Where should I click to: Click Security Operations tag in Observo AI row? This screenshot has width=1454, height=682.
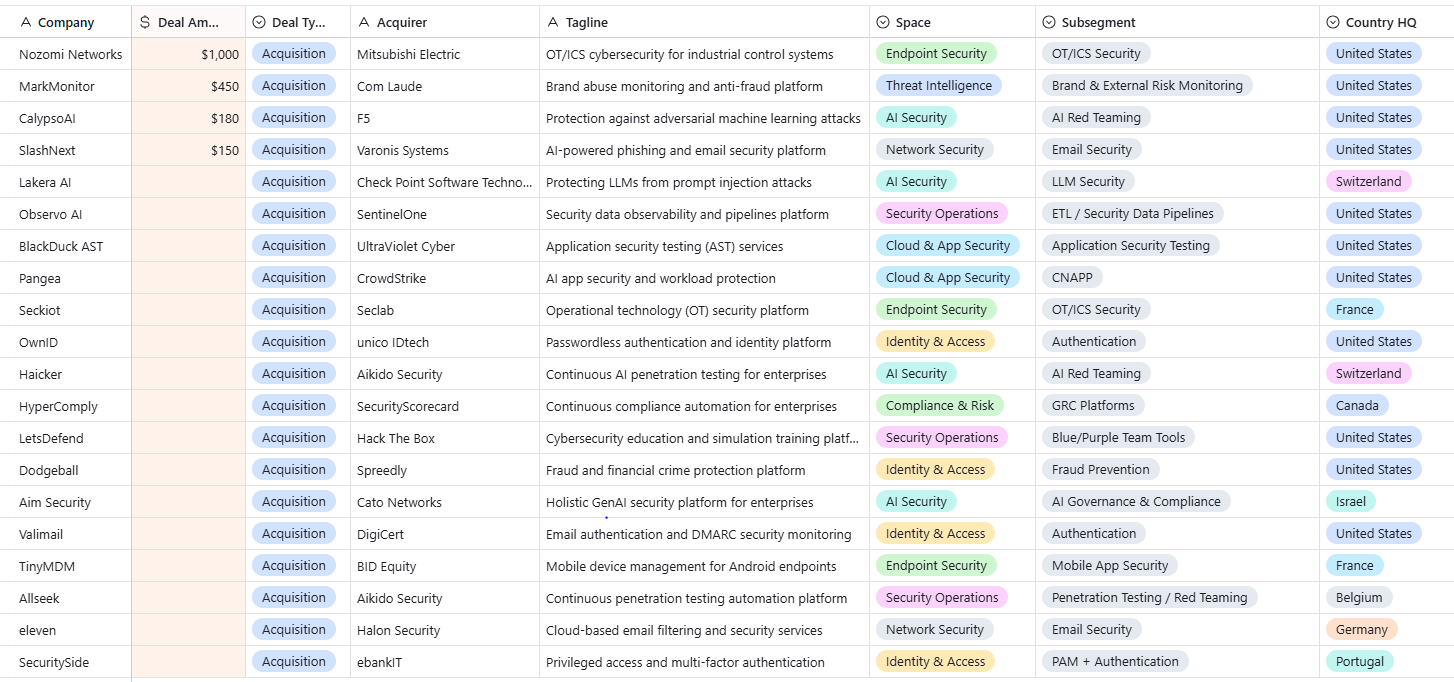[x=942, y=214]
